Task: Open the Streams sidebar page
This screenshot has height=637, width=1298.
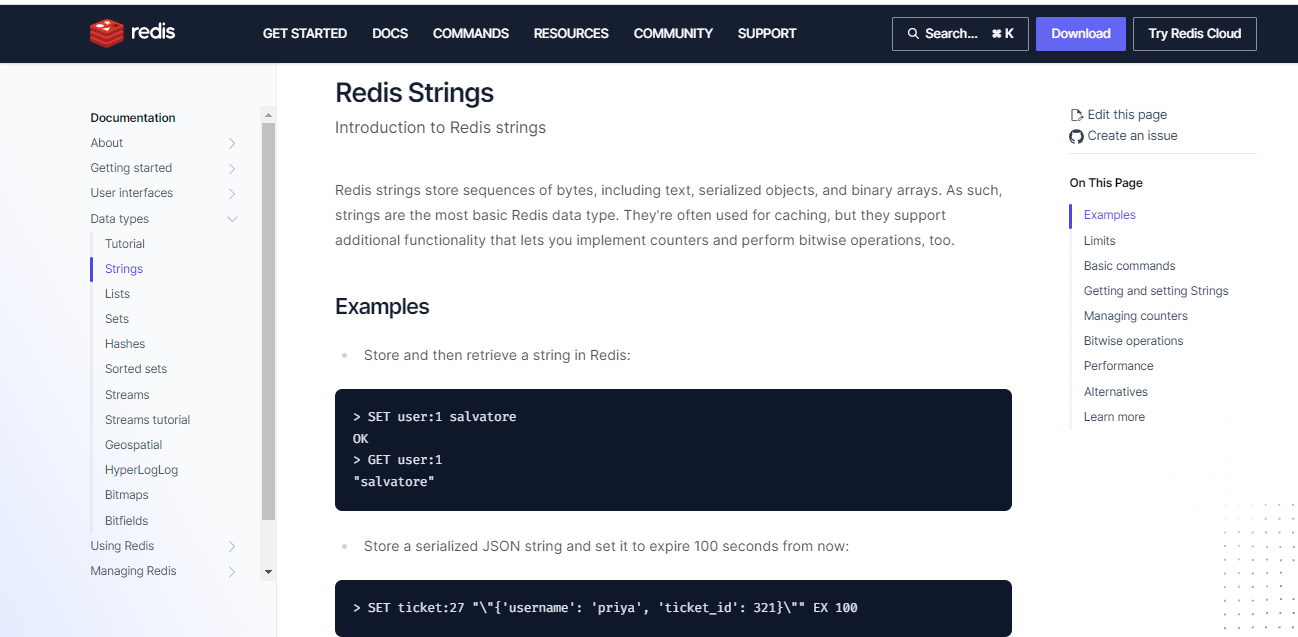Action: tap(127, 395)
